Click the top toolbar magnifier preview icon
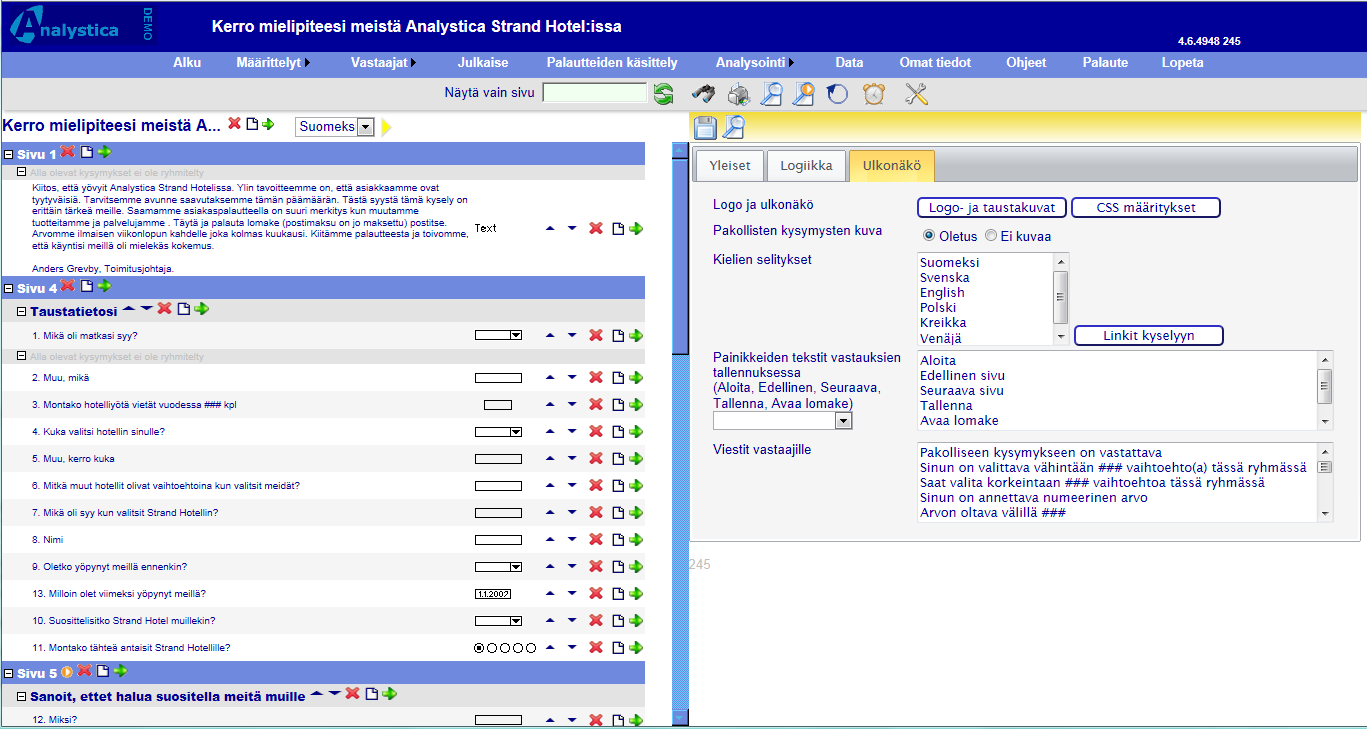The height and width of the screenshot is (729, 1367). 771,94
